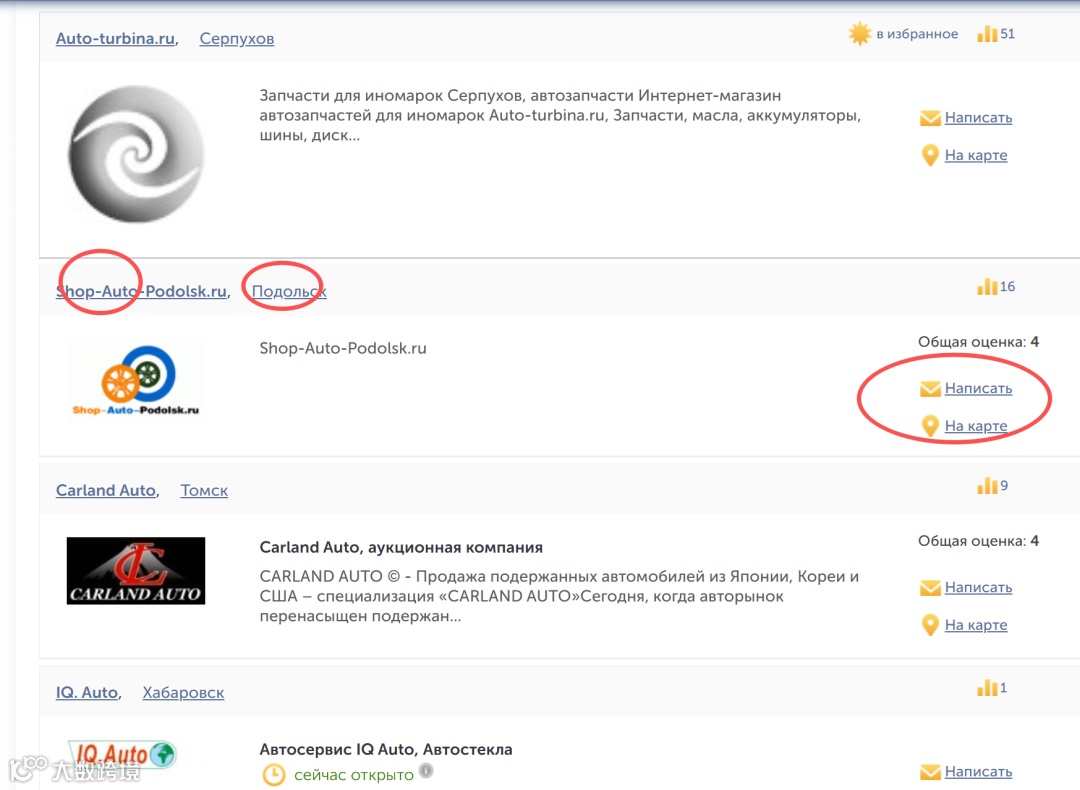Click the info icon after сейчас открыто
Image resolution: width=1080 pixels, height=790 pixels.
(x=427, y=771)
